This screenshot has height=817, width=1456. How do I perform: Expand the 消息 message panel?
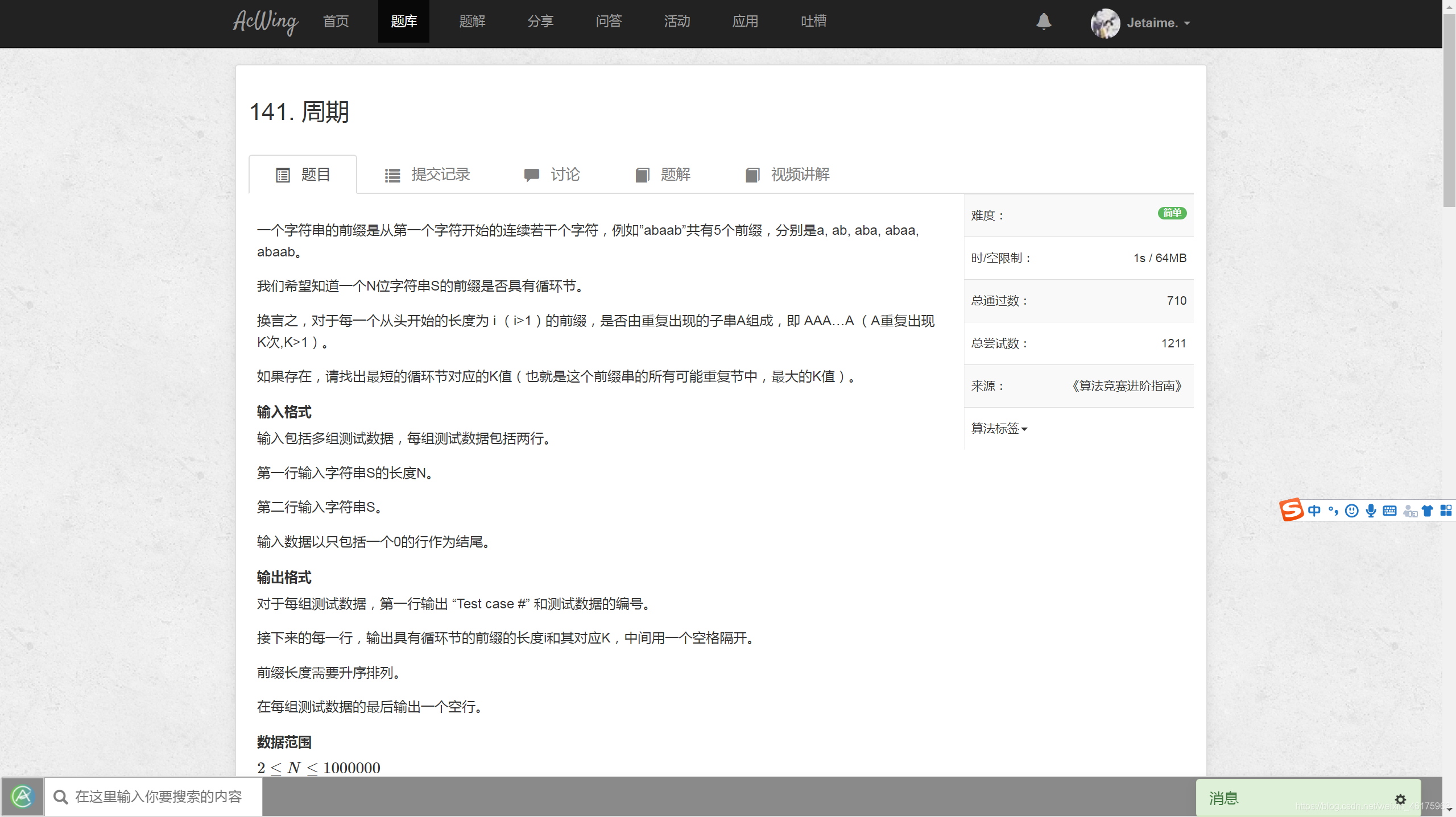(1224, 798)
